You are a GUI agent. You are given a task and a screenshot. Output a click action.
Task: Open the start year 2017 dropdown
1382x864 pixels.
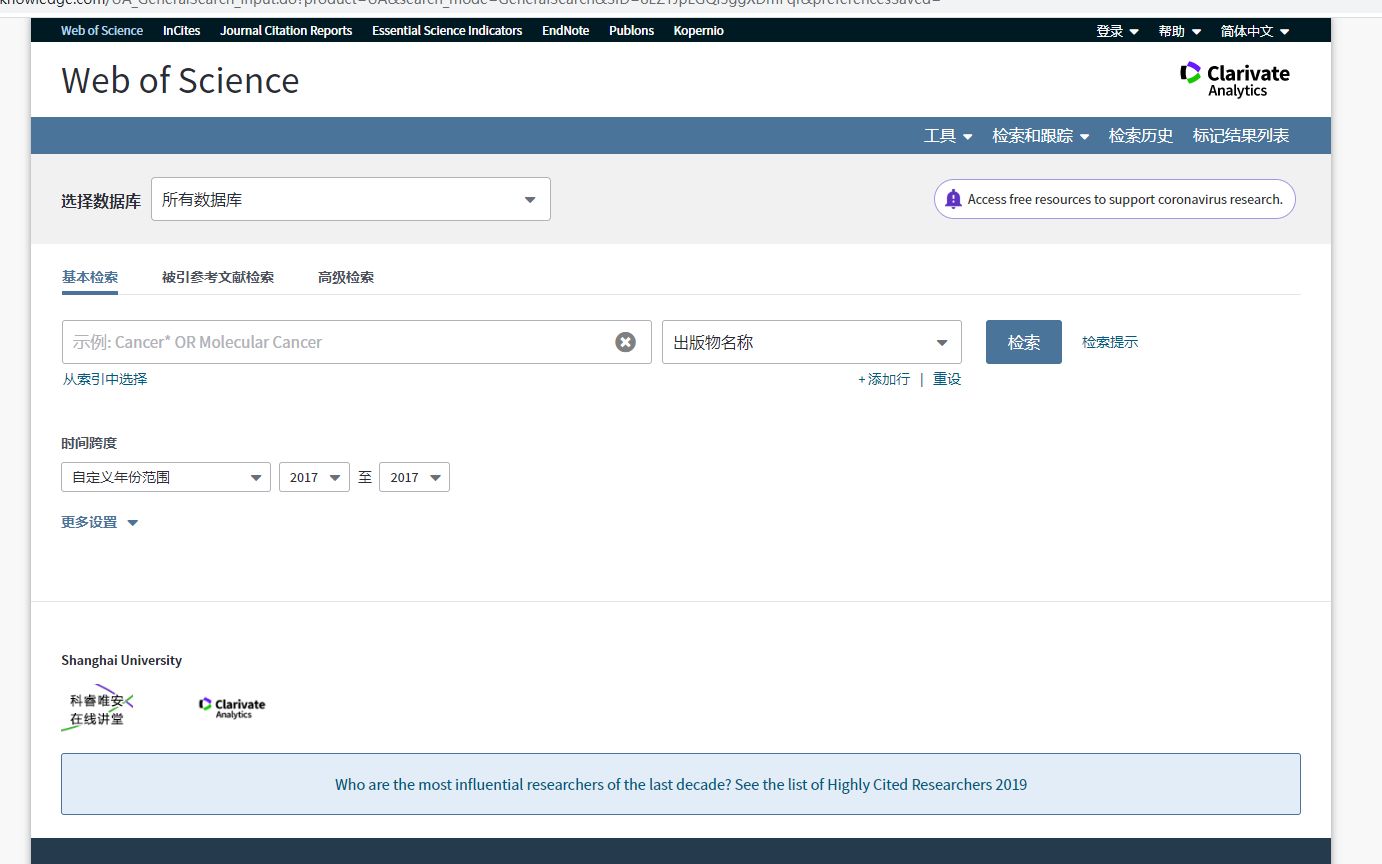pyautogui.click(x=314, y=477)
